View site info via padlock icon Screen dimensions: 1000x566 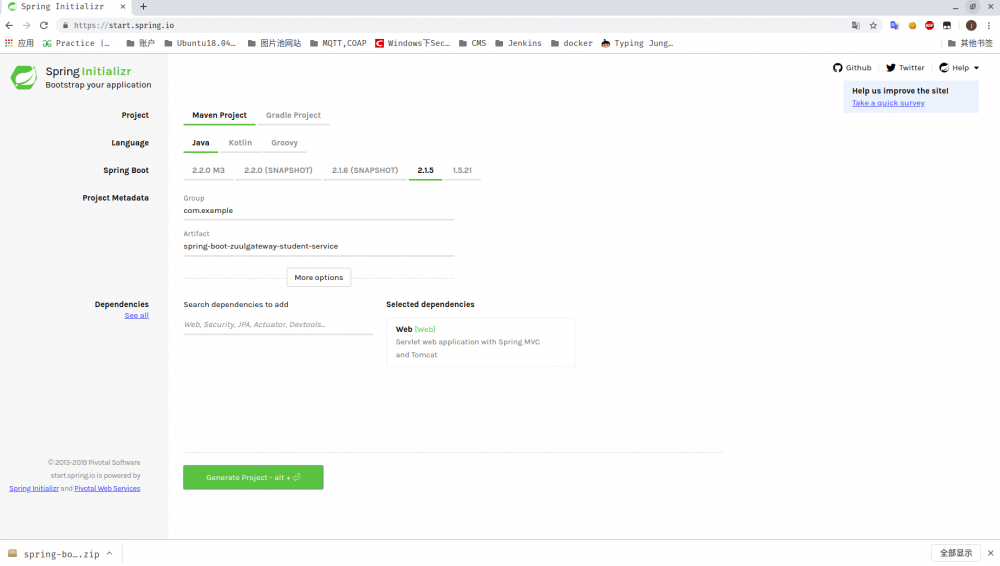tap(65, 26)
